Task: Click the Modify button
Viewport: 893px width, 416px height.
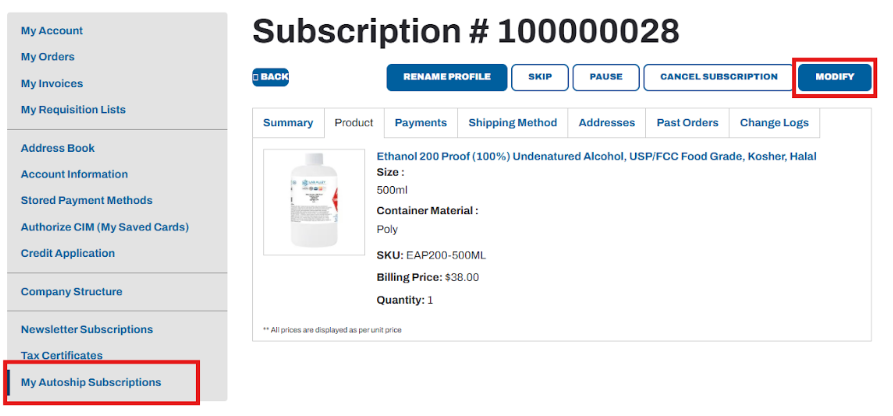Action: (x=835, y=77)
